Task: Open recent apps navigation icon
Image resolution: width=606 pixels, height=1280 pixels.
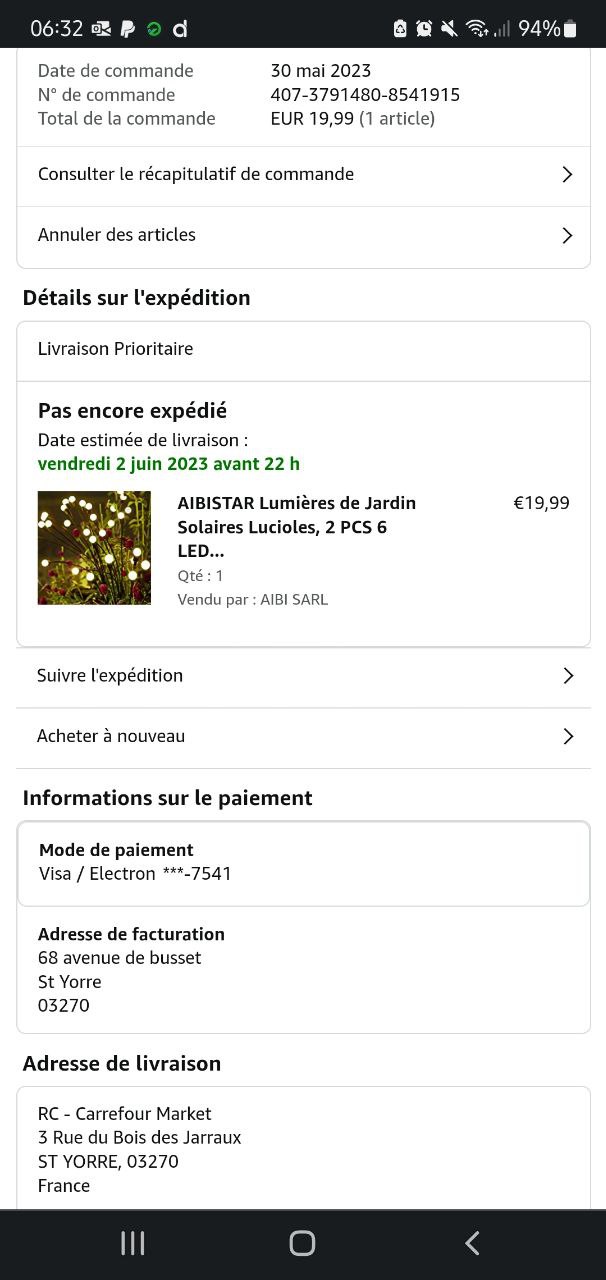Action: coord(132,1243)
